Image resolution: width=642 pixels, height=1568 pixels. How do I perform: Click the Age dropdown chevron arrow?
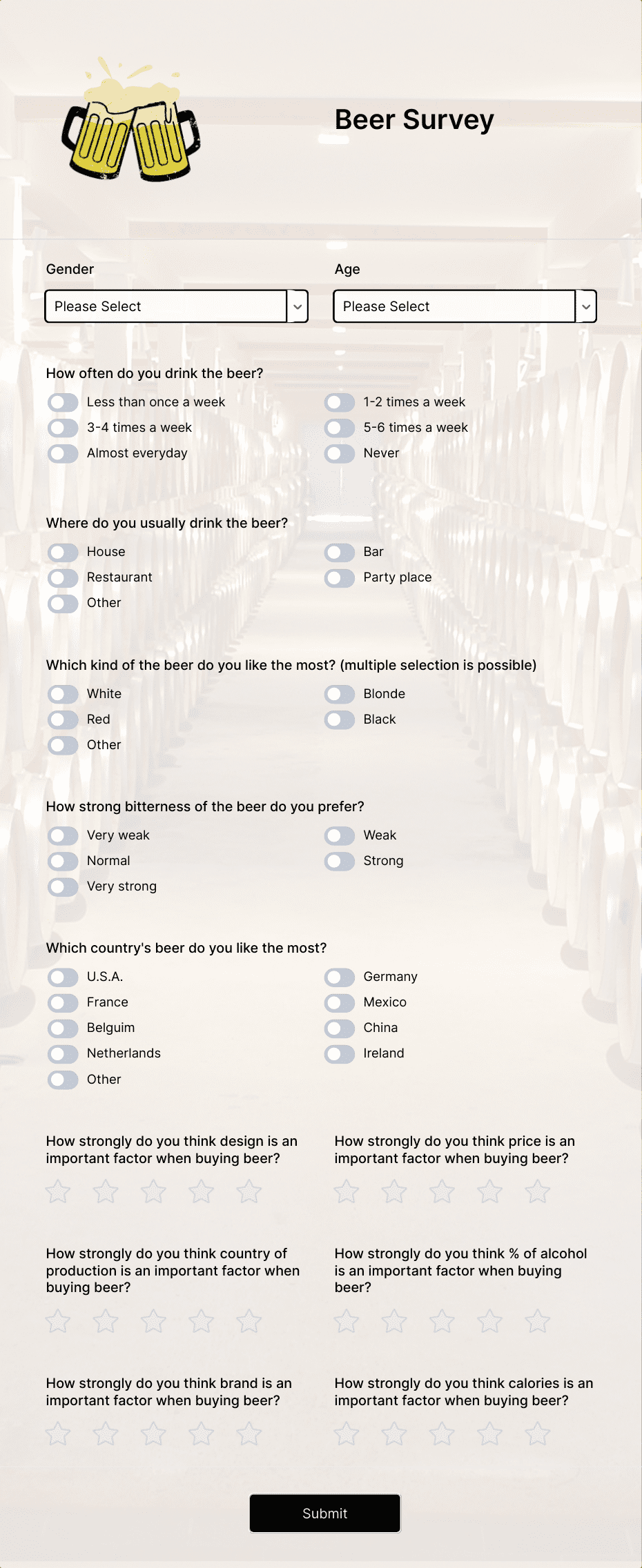click(586, 306)
